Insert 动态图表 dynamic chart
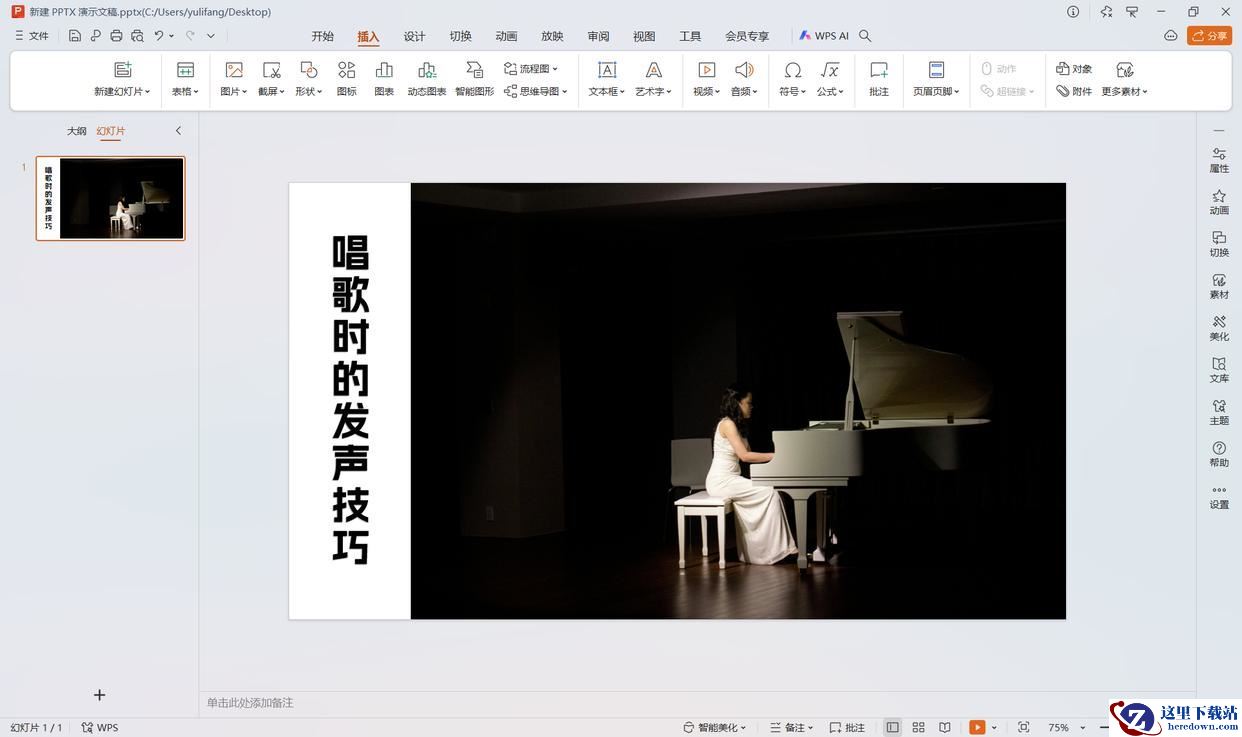The height and width of the screenshot is (737, 1242). (x=427, y=79)
